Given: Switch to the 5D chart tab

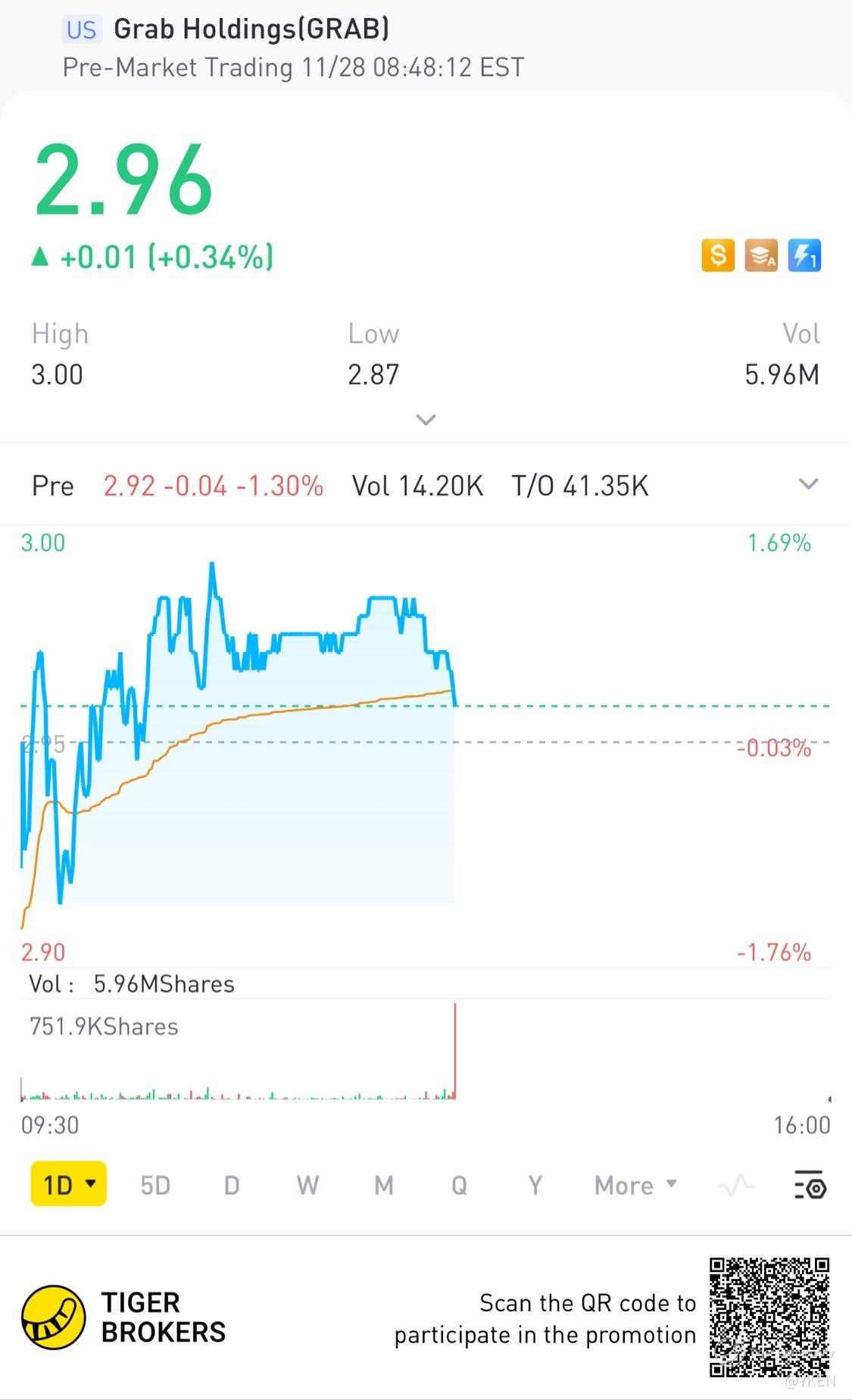Looking at the screenshot, I should click(x=155, y=1185).
